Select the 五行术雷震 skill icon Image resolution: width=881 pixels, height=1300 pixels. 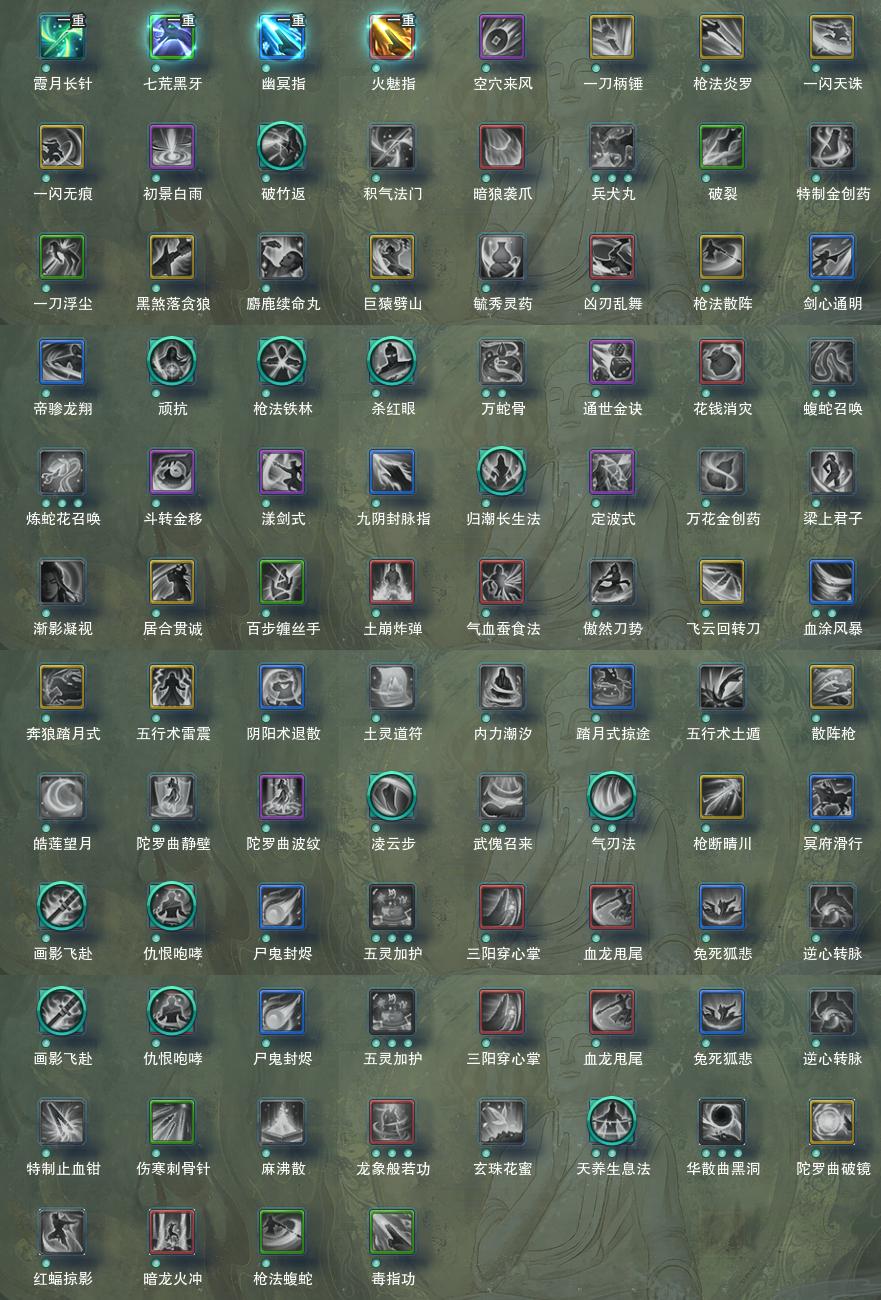tap(172, 687)
